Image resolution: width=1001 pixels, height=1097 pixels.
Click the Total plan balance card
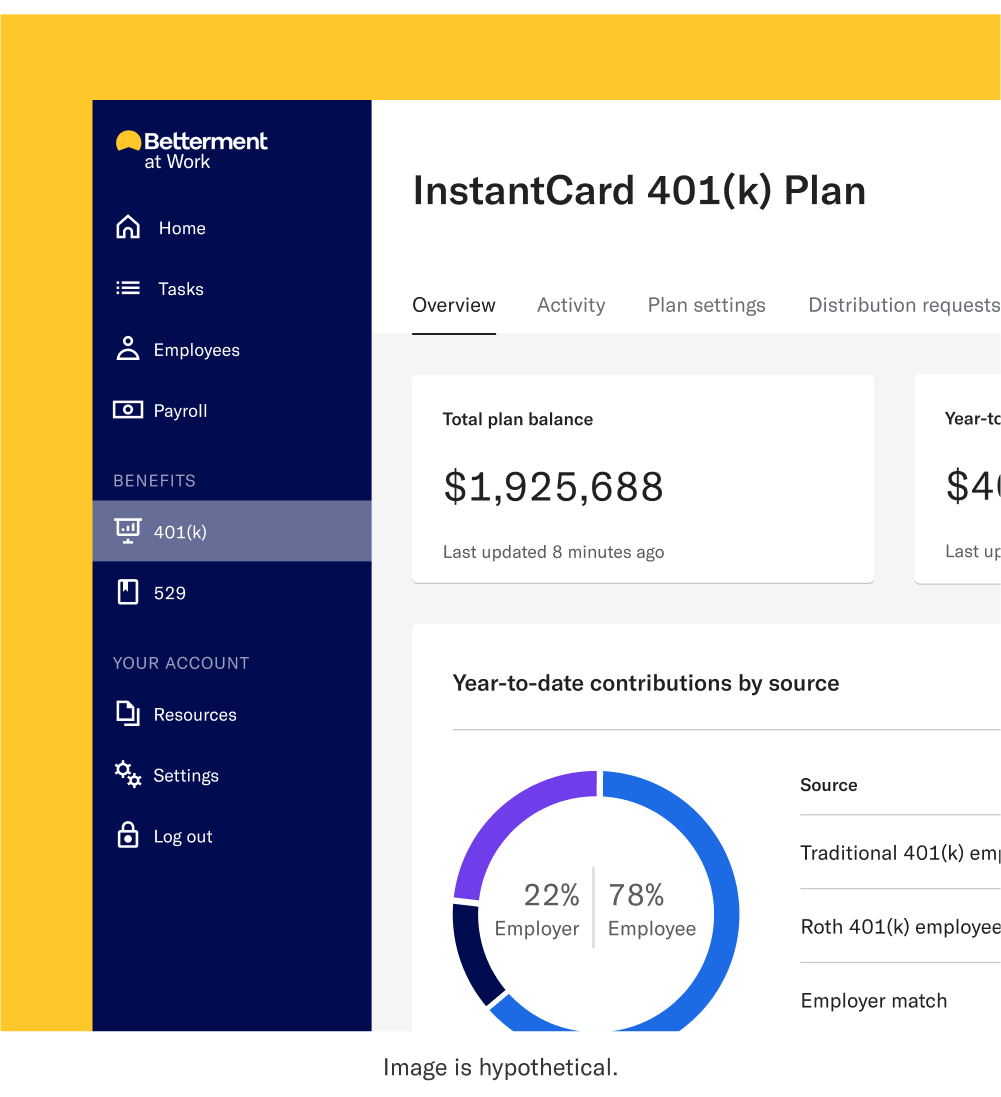pos(643,478)
